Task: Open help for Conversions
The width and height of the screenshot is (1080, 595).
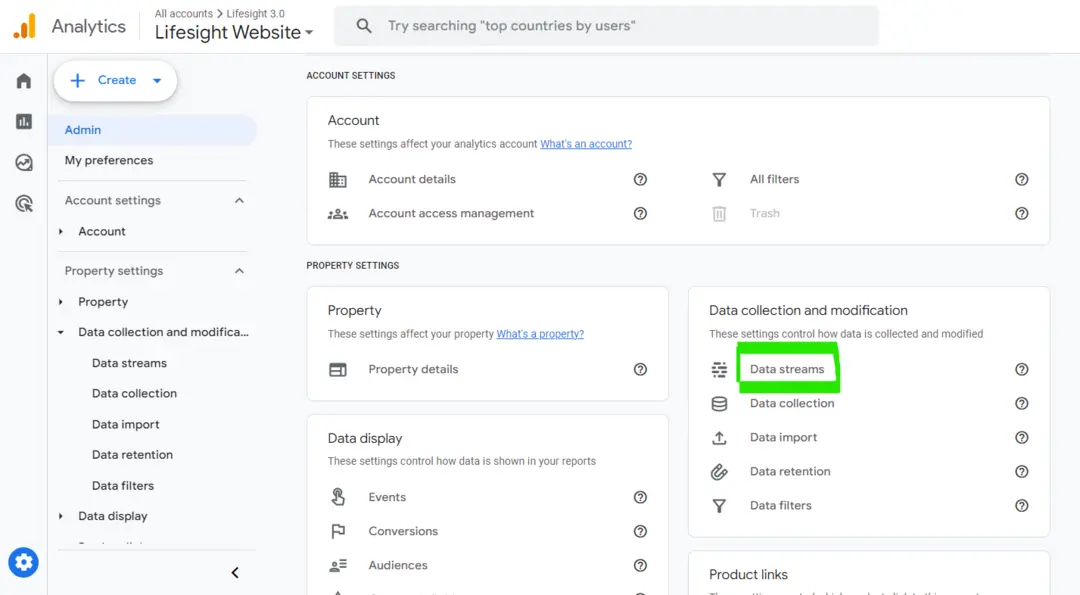Action: click(641, 532)
